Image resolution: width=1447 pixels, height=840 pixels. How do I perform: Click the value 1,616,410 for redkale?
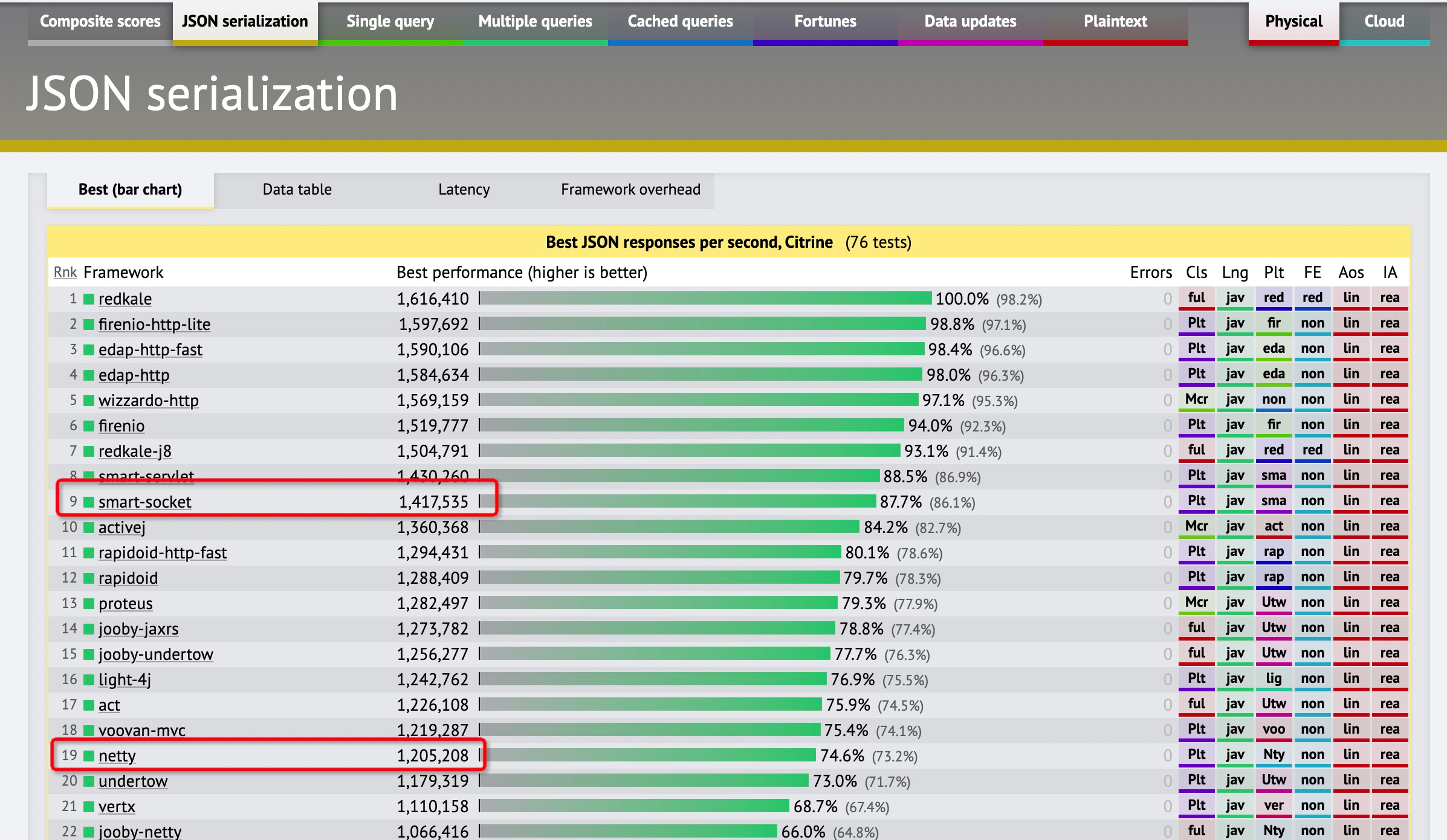(433, 299)
